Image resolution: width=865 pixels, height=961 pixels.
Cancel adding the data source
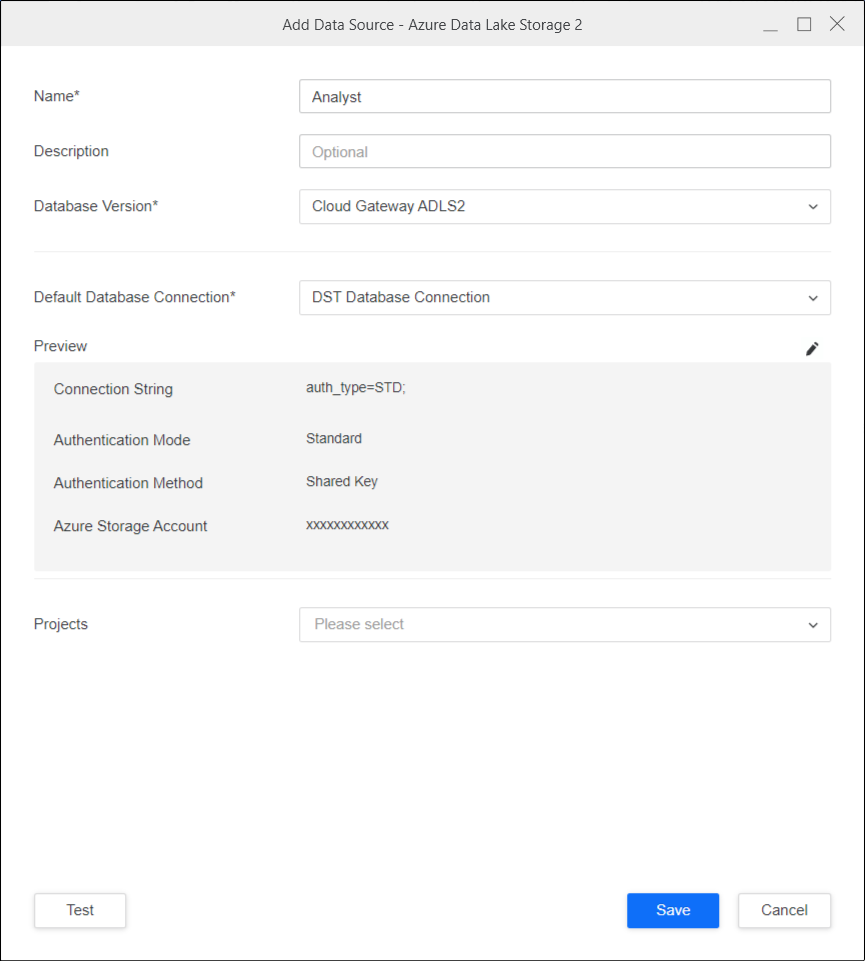tap(784, 910)
